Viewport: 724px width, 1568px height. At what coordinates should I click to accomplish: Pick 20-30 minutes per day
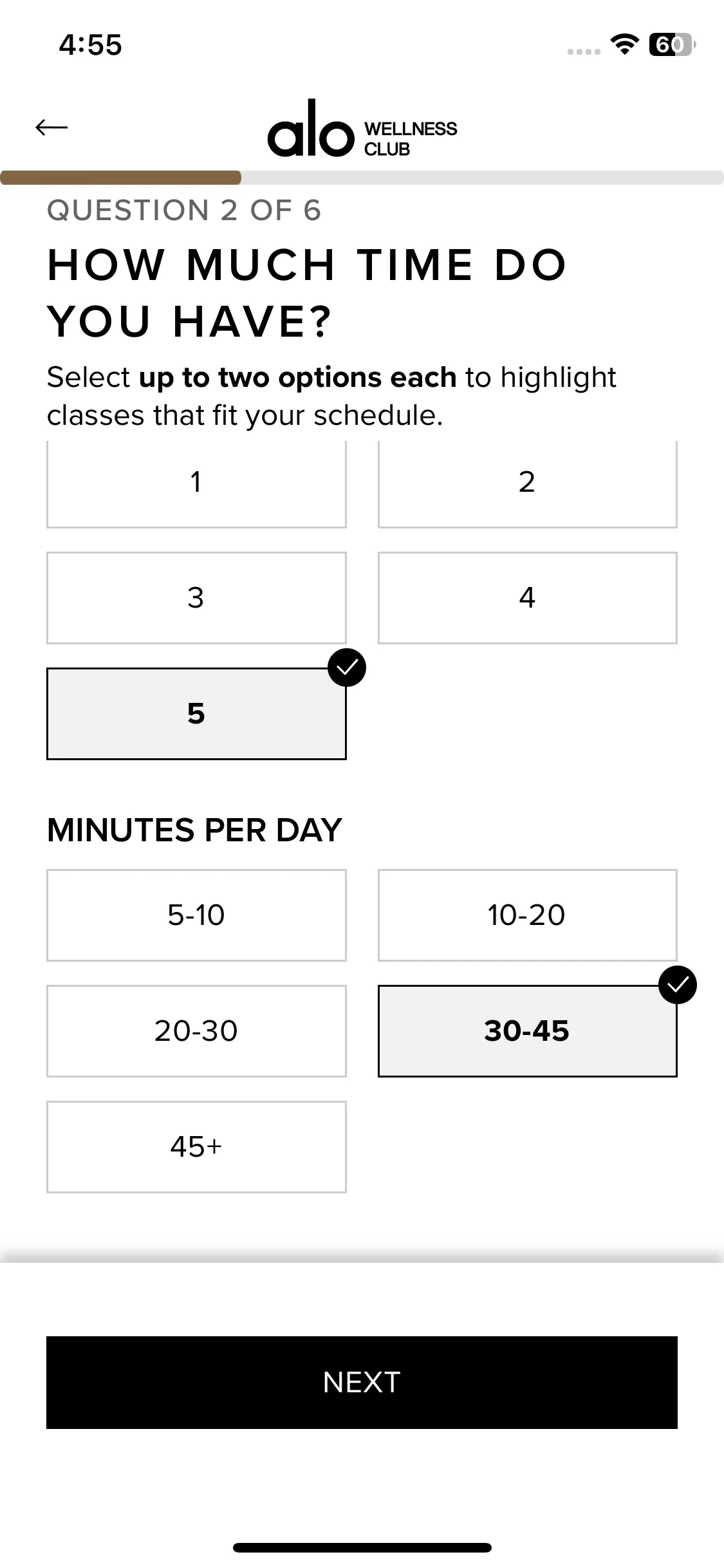click(x=196, y=1031)
